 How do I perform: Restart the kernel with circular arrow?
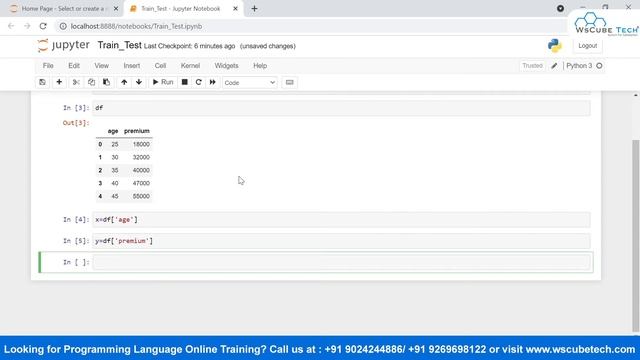tap(199, 82)
